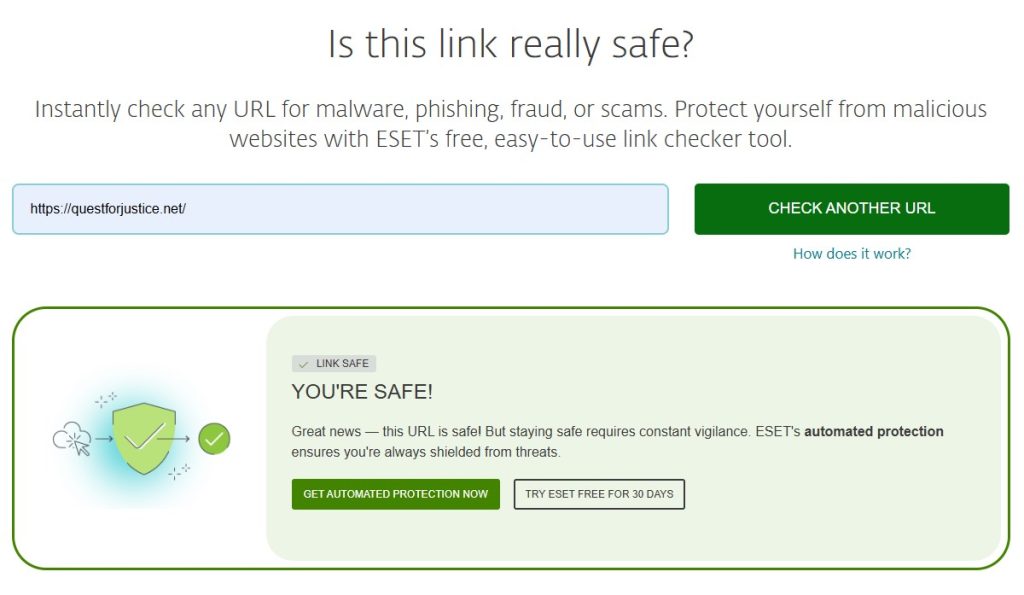The width and height of the screenshot is (1024, 595).
Task: Click the green shield checkmark icon
Action: (144, 438)
